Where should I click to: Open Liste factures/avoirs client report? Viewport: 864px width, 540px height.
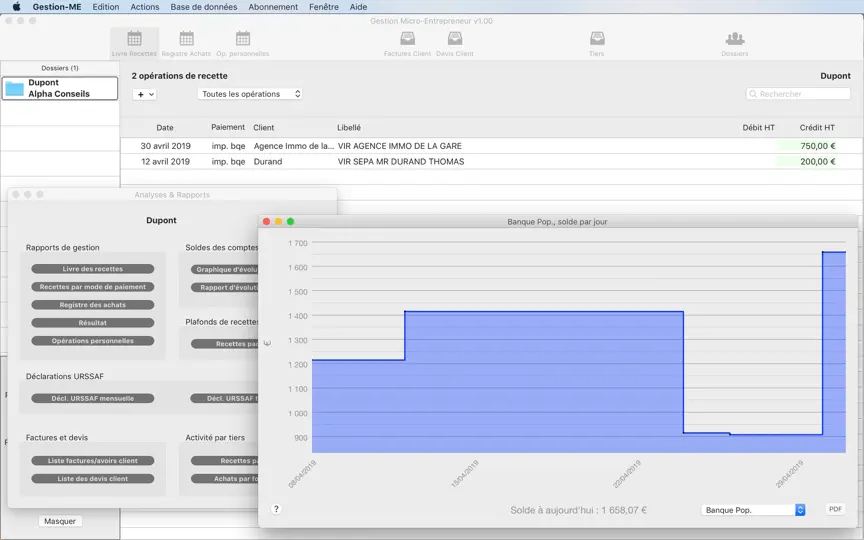(93, 461)
